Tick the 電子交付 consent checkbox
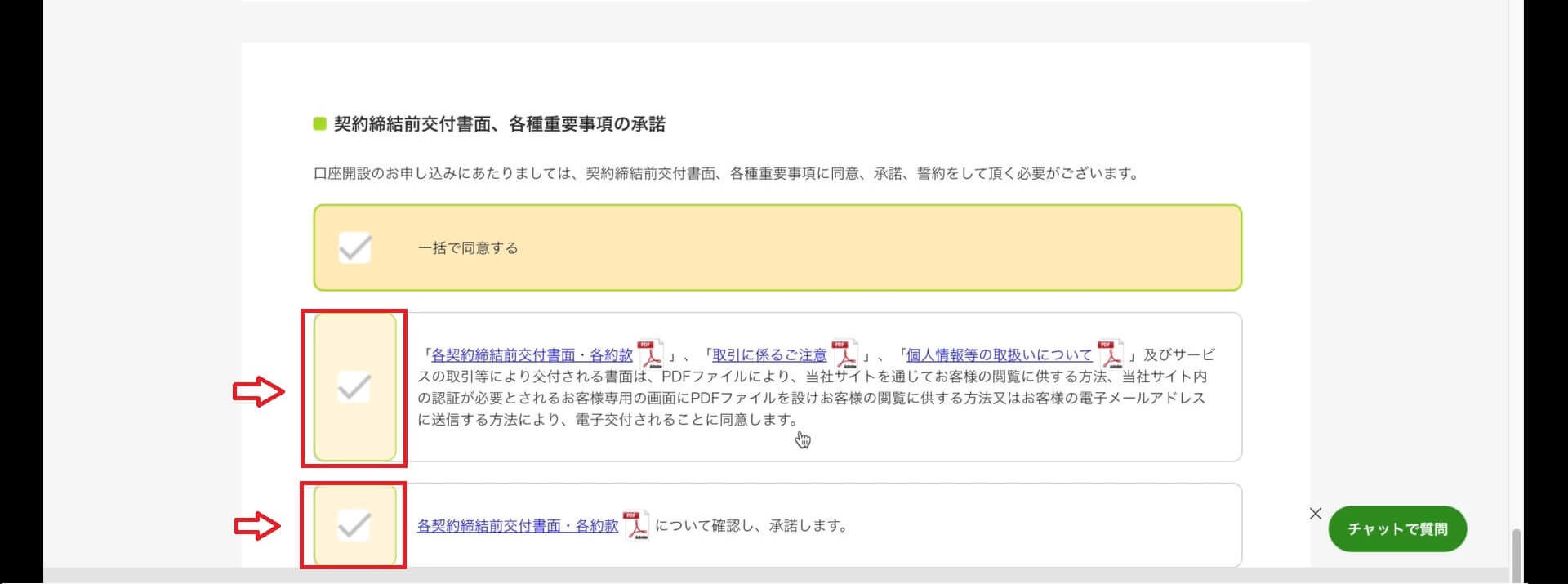The width and height of the screenshot is (1568, 584). pyautogui.click(x=354, y=387)
